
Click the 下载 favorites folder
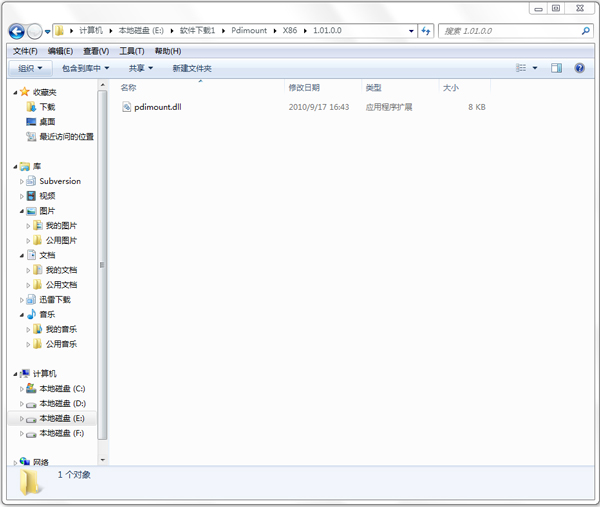click(47, 107)
